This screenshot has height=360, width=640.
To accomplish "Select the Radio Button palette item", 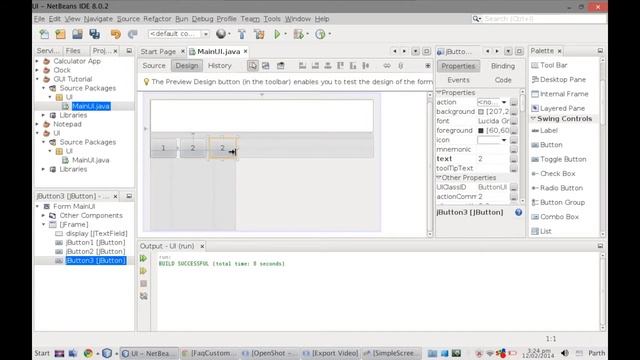I will pos(561,188).
